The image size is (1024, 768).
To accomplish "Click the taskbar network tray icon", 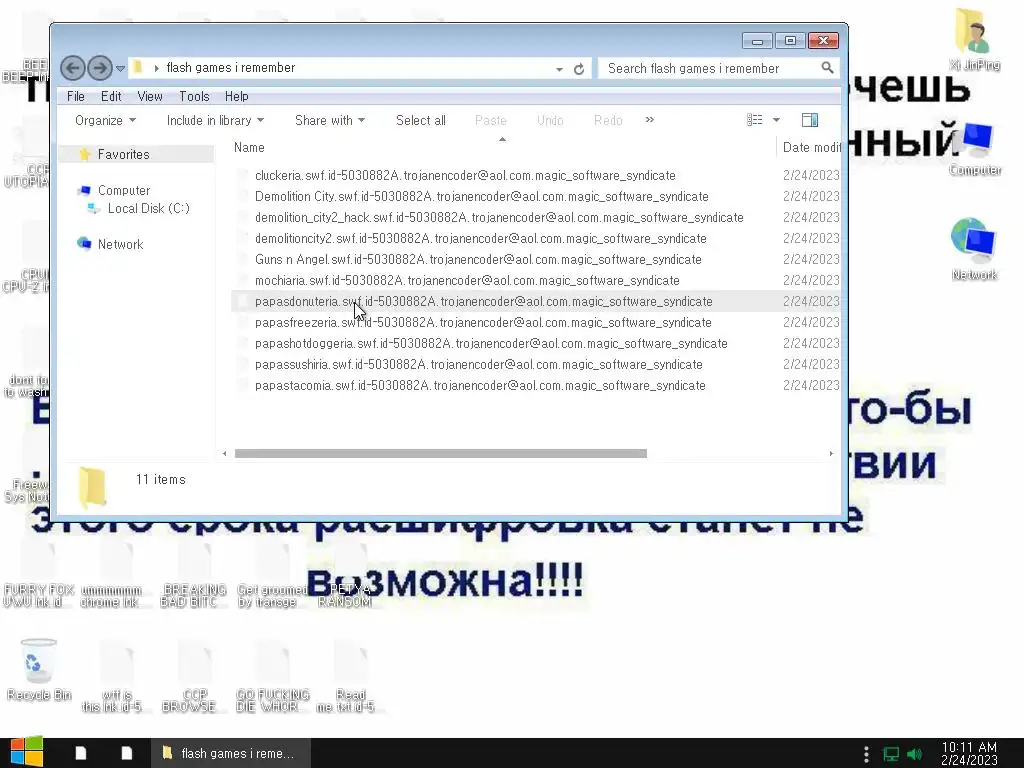I will (891, 754).
